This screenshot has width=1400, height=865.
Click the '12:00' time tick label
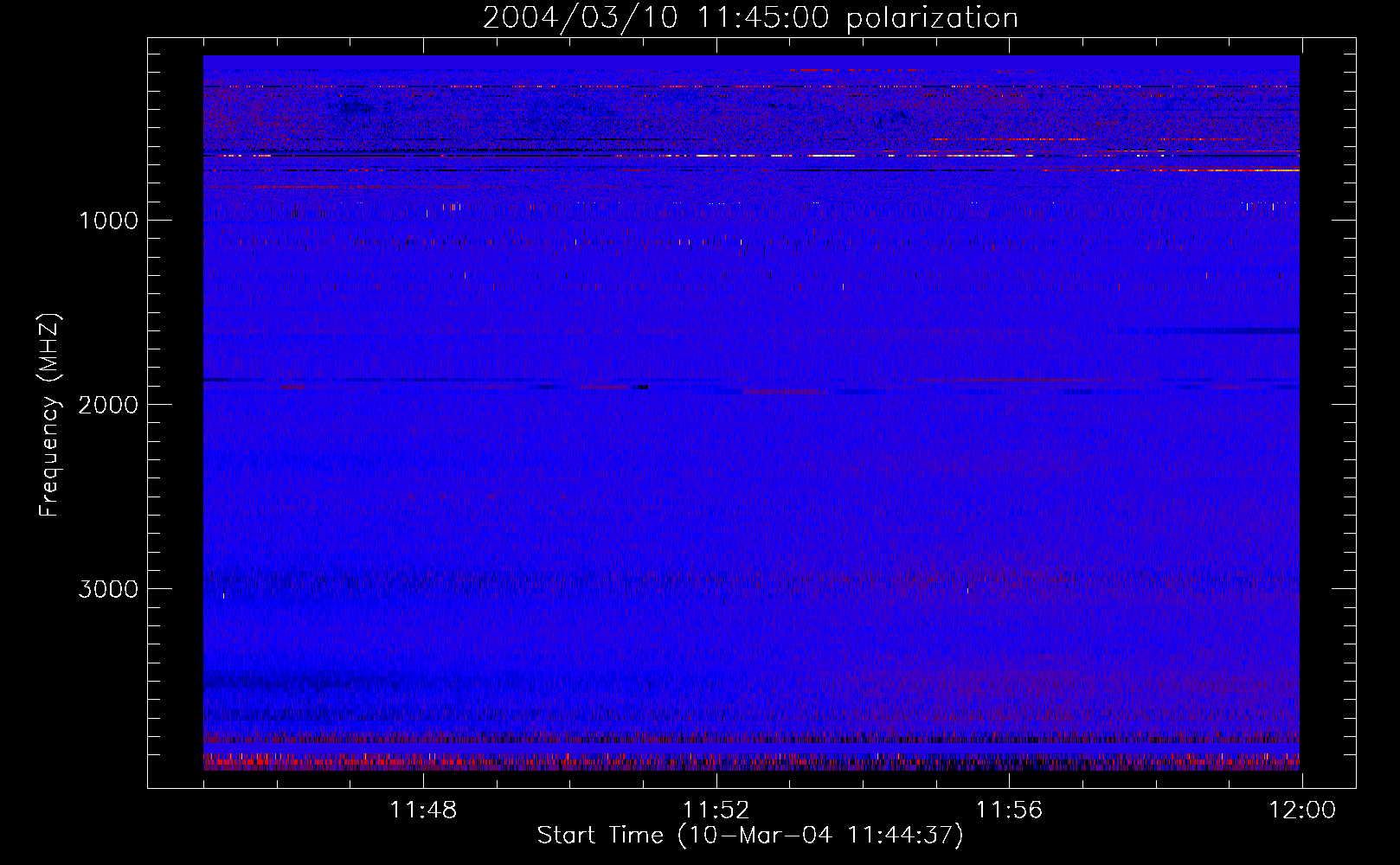[x=1302, y=811]
